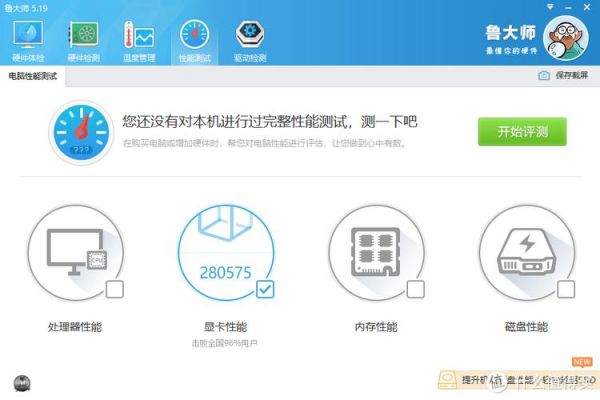Open the SSD upgrade promotion banner
600x400 pixels.
519,380
